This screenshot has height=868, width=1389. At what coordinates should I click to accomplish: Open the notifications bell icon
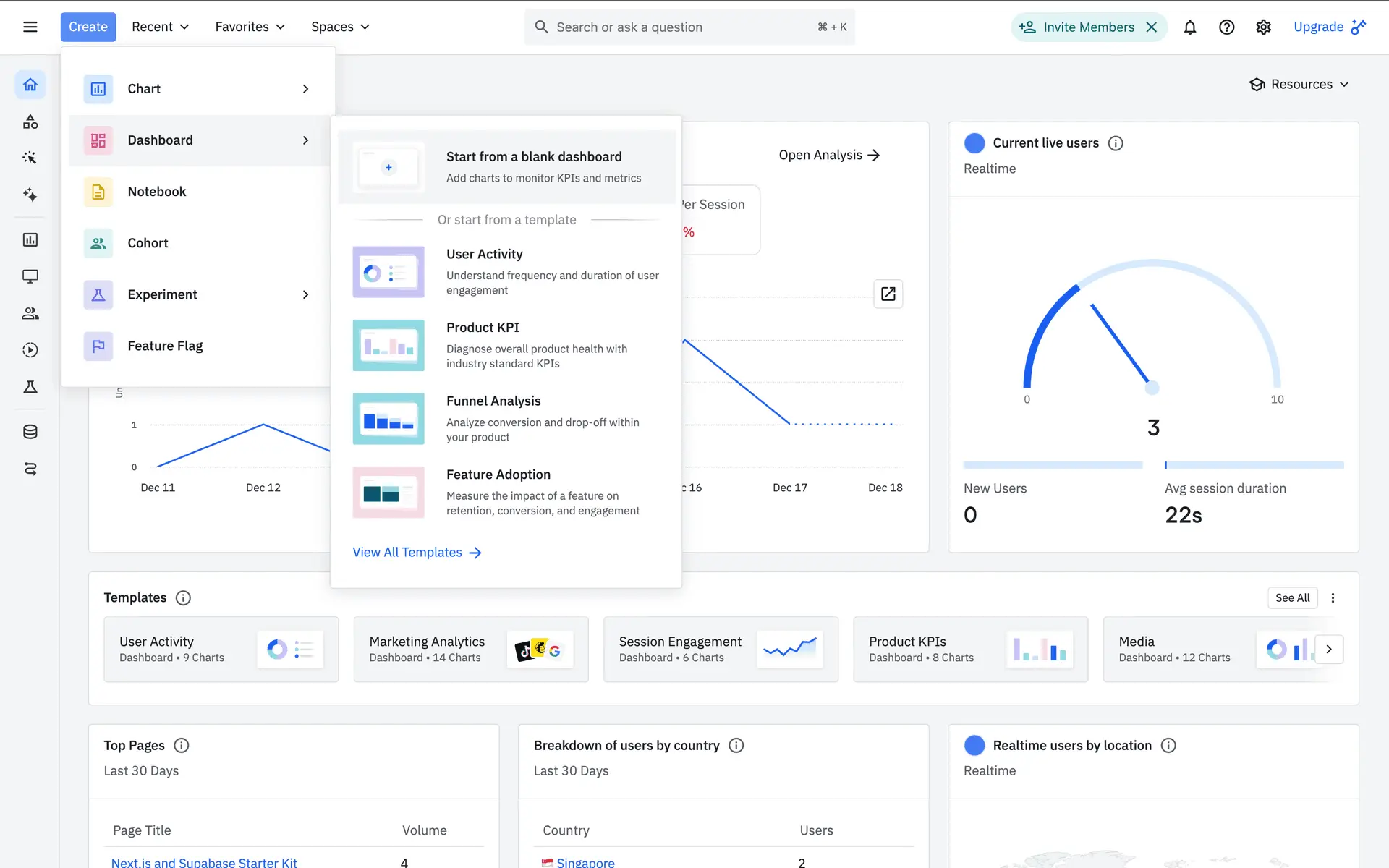coord(1189,27)
